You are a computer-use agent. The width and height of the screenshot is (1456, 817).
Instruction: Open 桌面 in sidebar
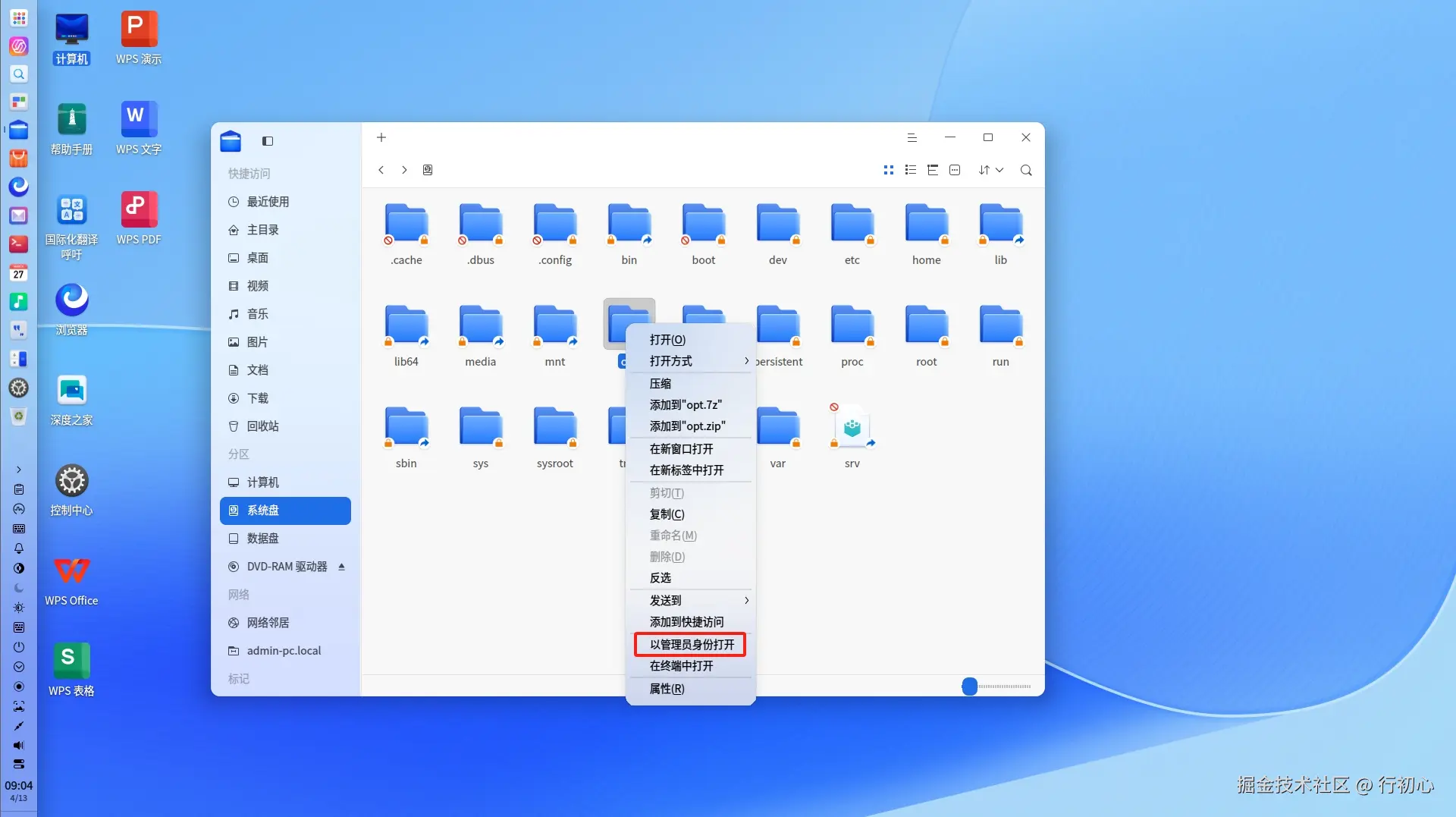[285, 258]
